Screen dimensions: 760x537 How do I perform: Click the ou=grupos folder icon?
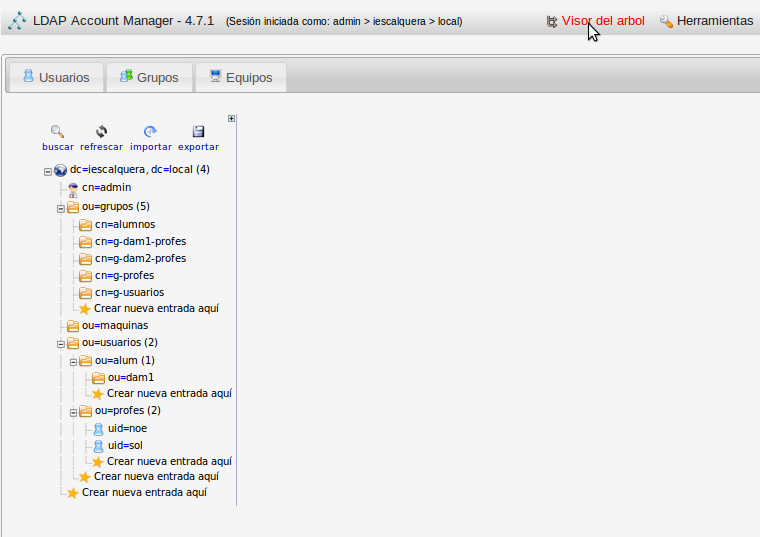tap(73, 207)
